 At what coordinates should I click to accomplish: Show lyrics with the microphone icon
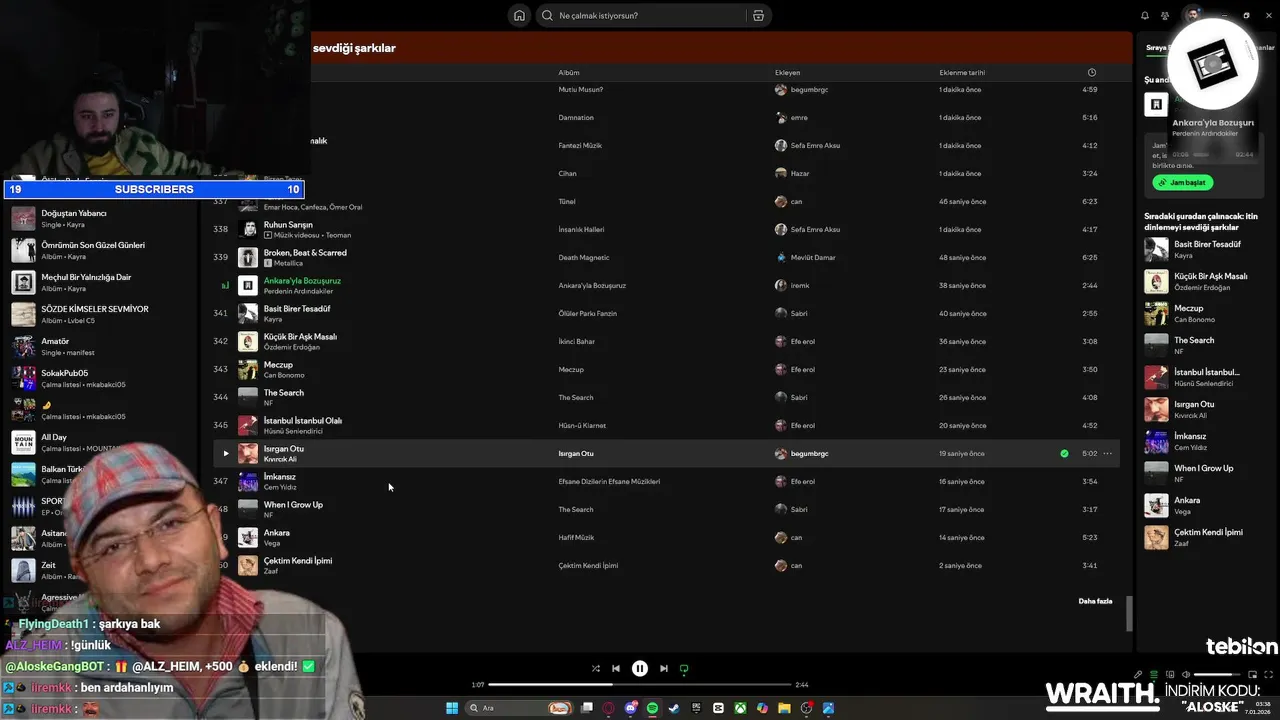pyautogui.click(x=1138, y=675)
